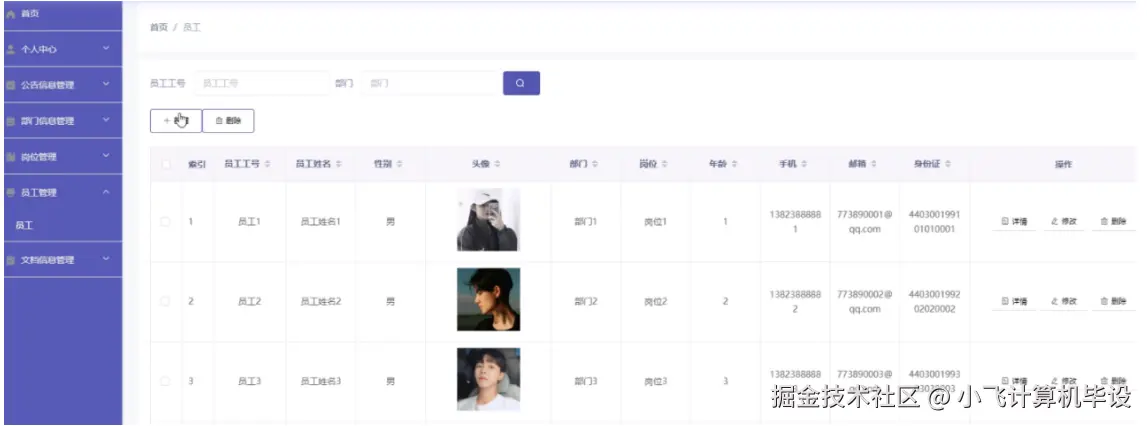
Task: Click email 773890002@qq.com cell
Action: 865,301
